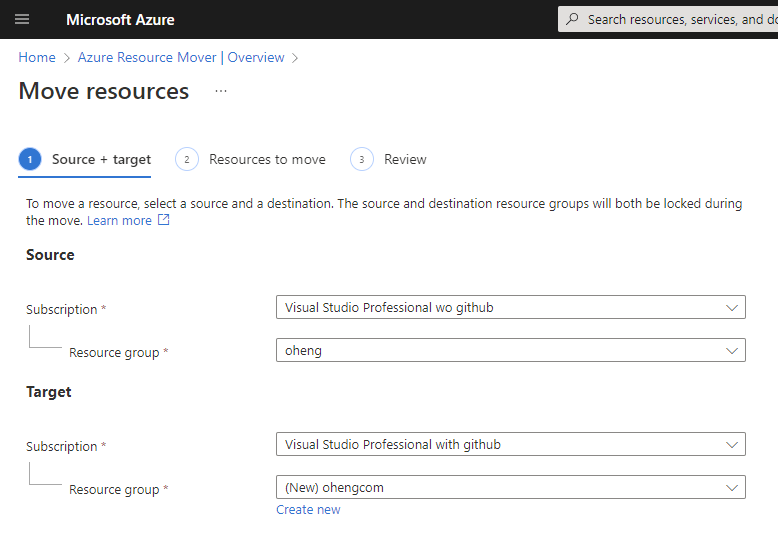The width and height of the screenshot is (778, 540).
Task: Click the Create new link
Action: [308, 510]
